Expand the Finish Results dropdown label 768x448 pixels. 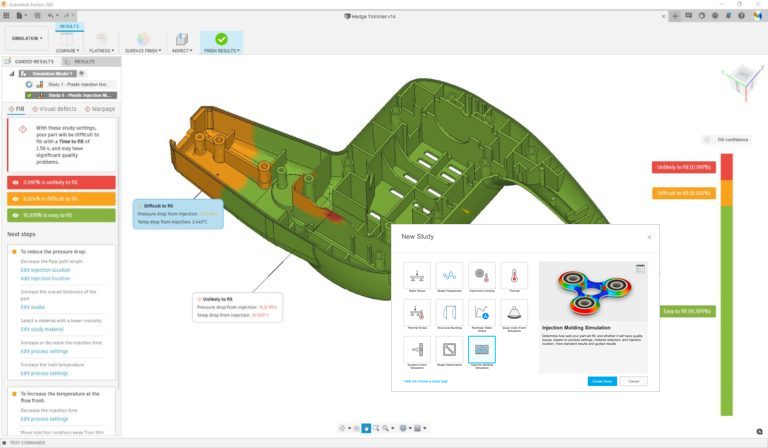point(222,50)
